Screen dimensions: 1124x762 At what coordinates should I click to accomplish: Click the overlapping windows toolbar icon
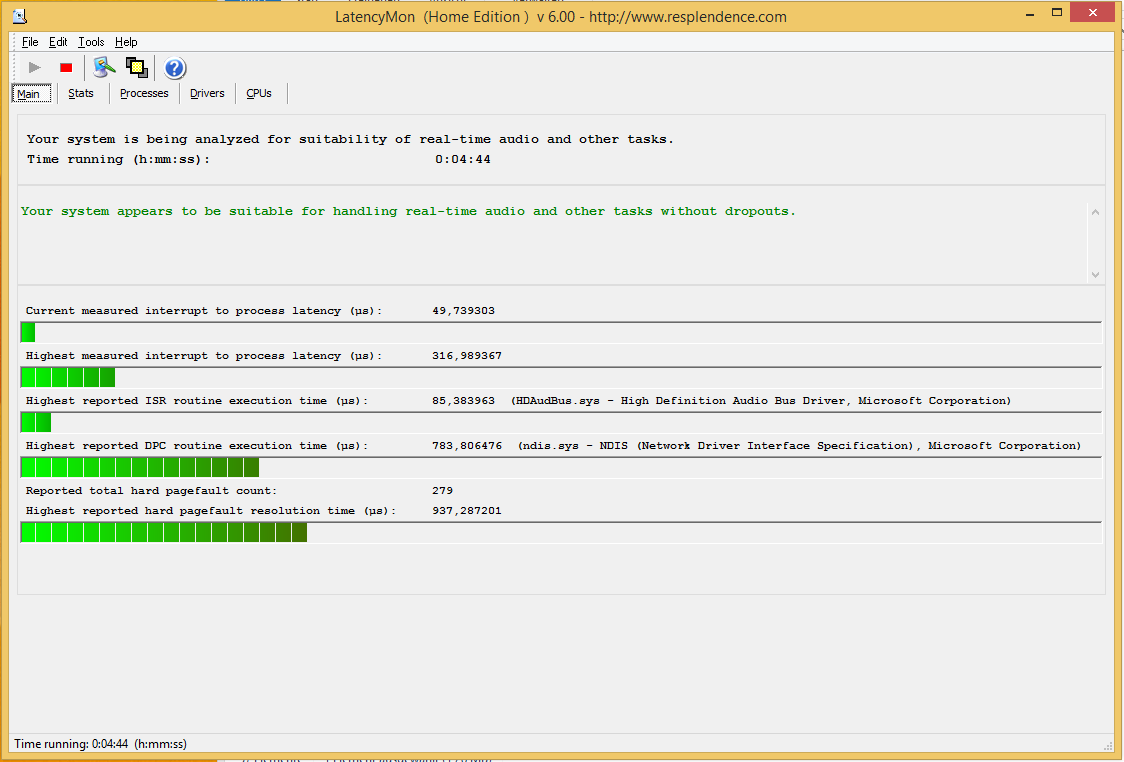pos(136,67)
